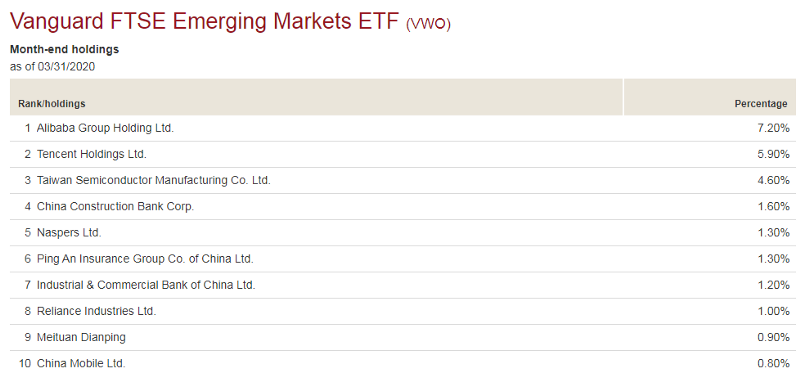The image size is (800, 377).
Task: Select the 0.80% China Mobile percentage
Action: click(x=773, y=364)
